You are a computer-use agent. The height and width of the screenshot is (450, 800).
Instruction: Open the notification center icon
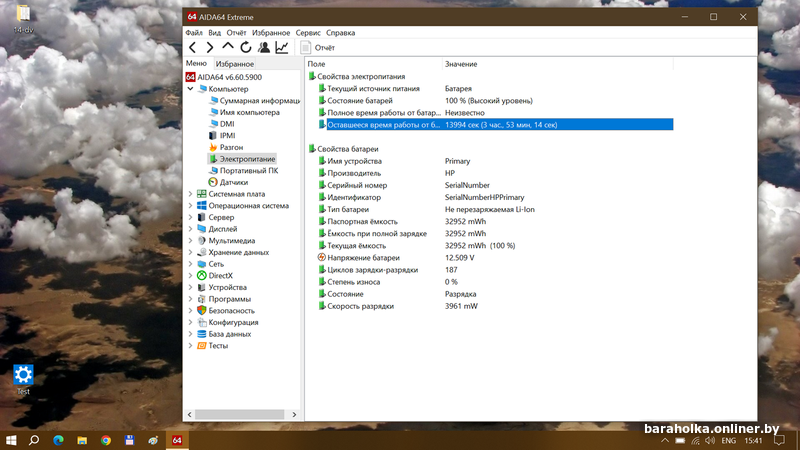(x=779, y=441)
